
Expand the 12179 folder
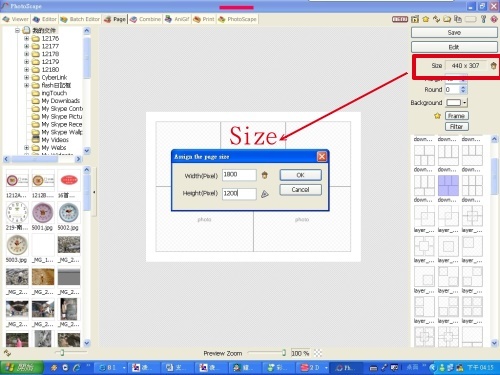click(26, 62)
